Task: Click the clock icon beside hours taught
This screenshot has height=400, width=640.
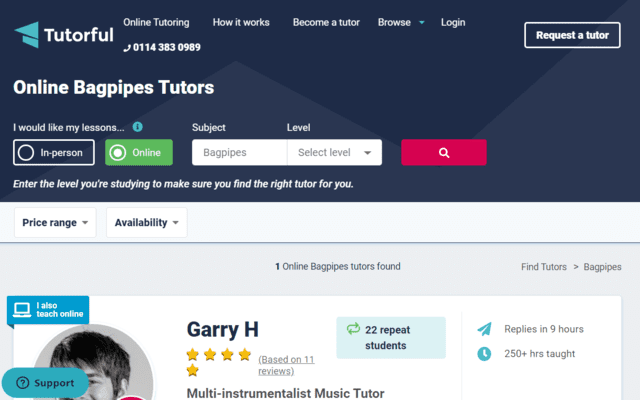Action: click(x=484, y=353)
